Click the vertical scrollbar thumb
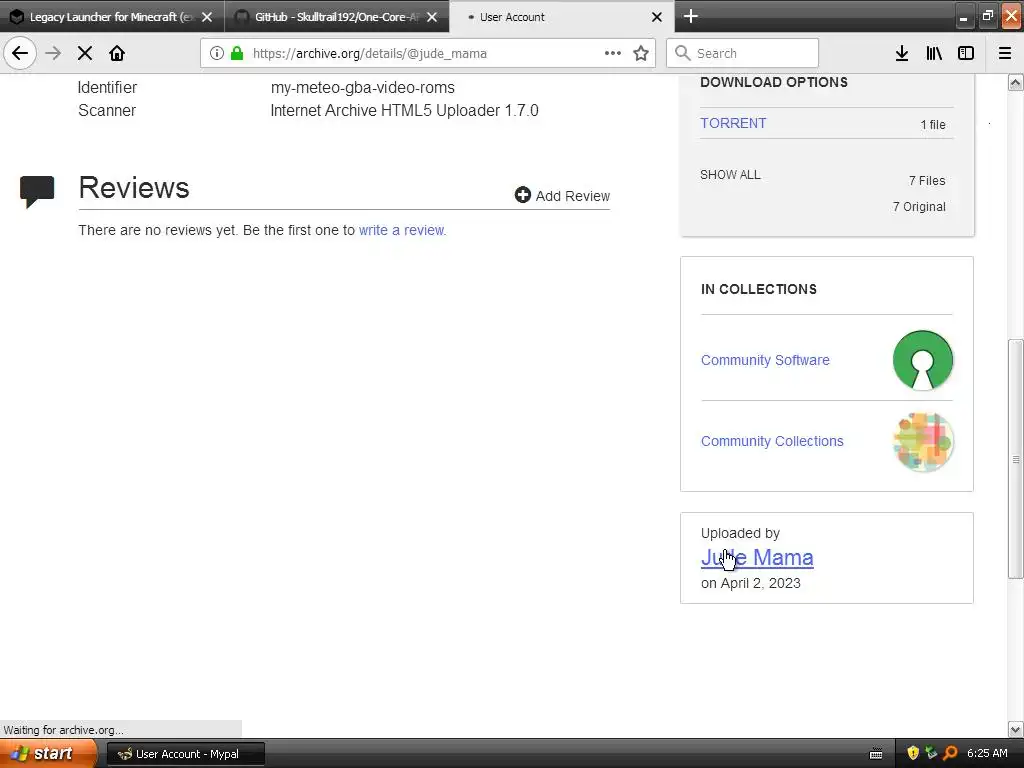1024x768 pixels. tap(1015, 458)
